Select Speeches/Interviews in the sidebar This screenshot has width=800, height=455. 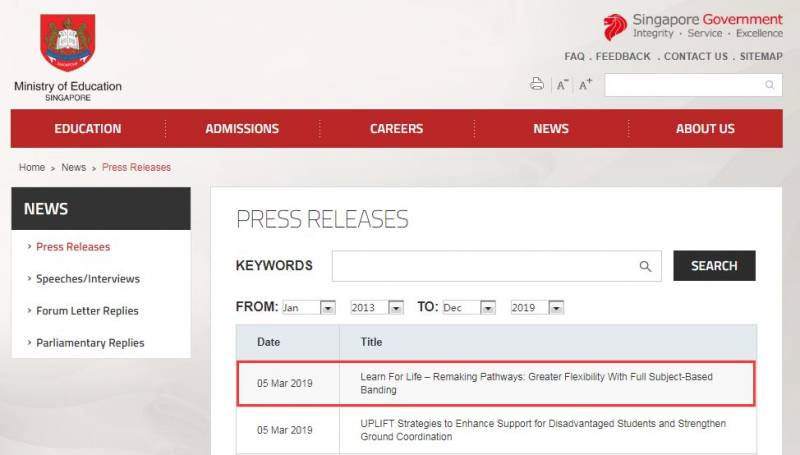[88, 279]
